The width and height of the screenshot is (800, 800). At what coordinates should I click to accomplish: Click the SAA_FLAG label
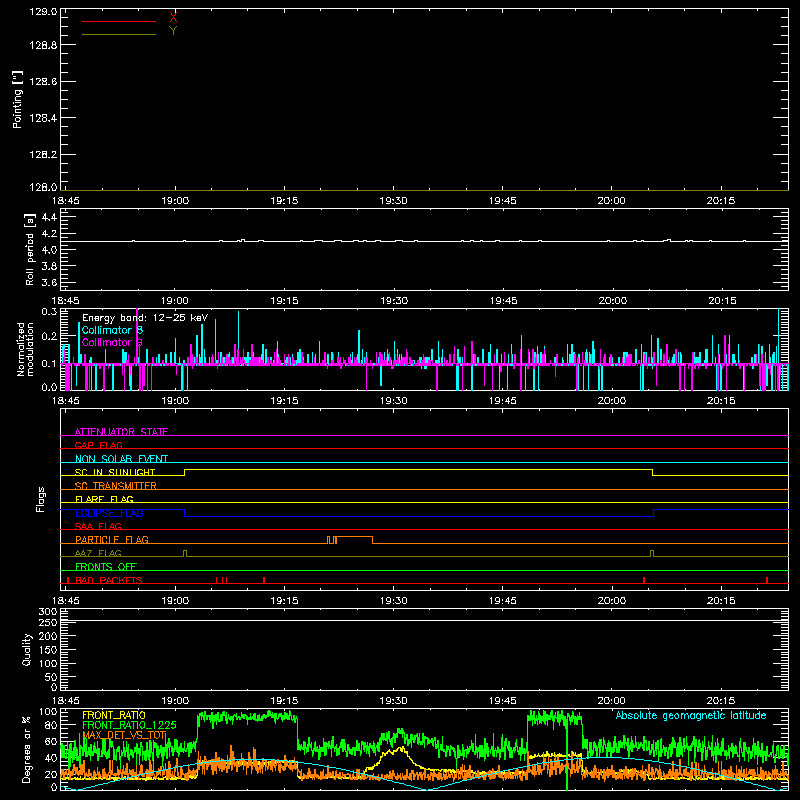point(98,526)
